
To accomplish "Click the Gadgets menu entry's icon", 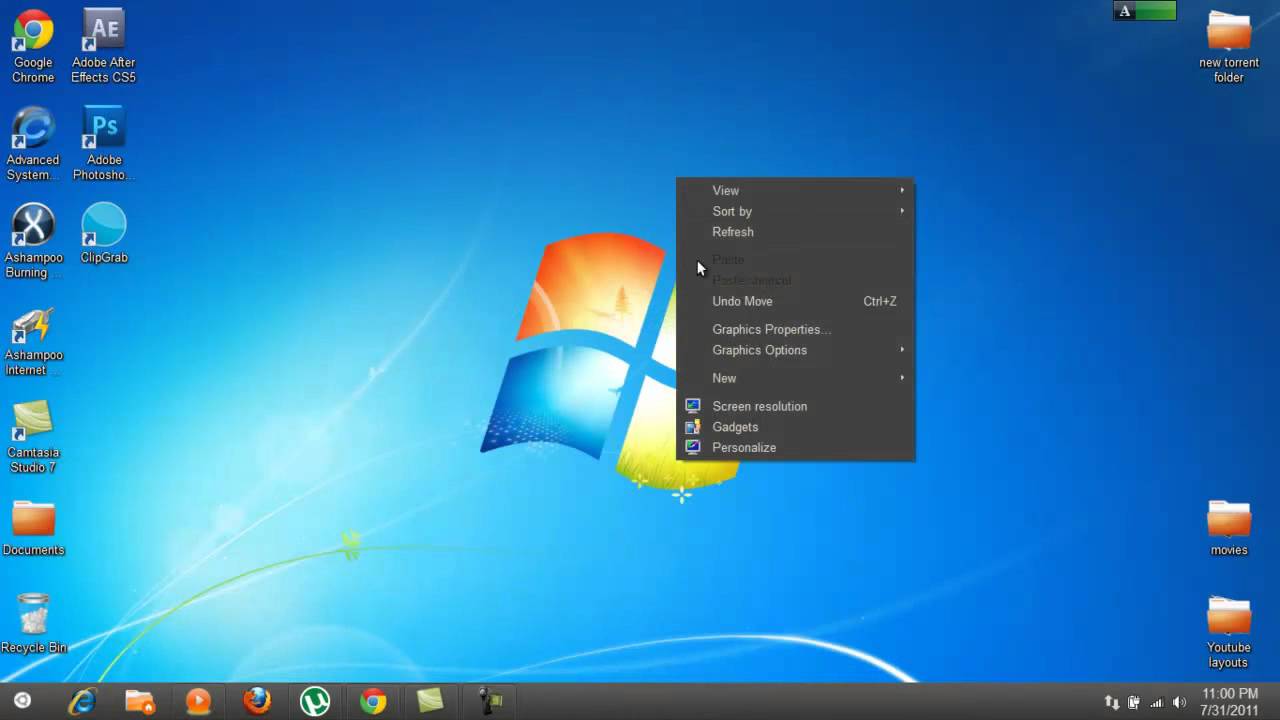I will (692, 427).
